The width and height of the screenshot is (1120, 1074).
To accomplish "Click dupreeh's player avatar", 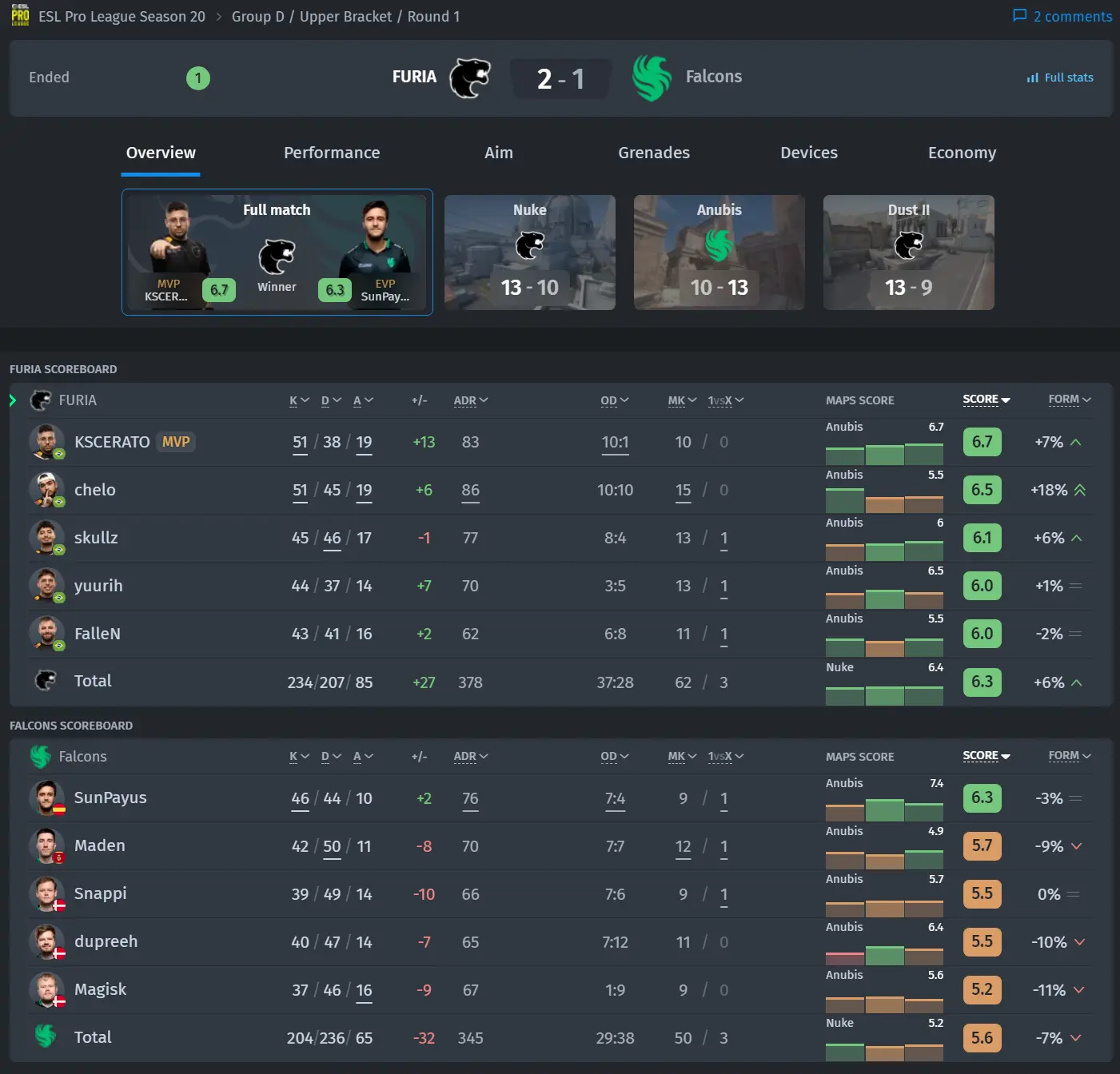I will (x=46, y=941).
